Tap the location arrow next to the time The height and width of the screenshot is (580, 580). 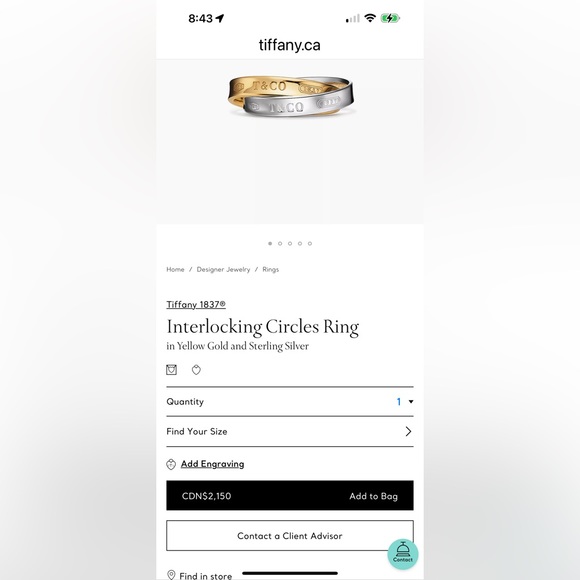[220, 18]
